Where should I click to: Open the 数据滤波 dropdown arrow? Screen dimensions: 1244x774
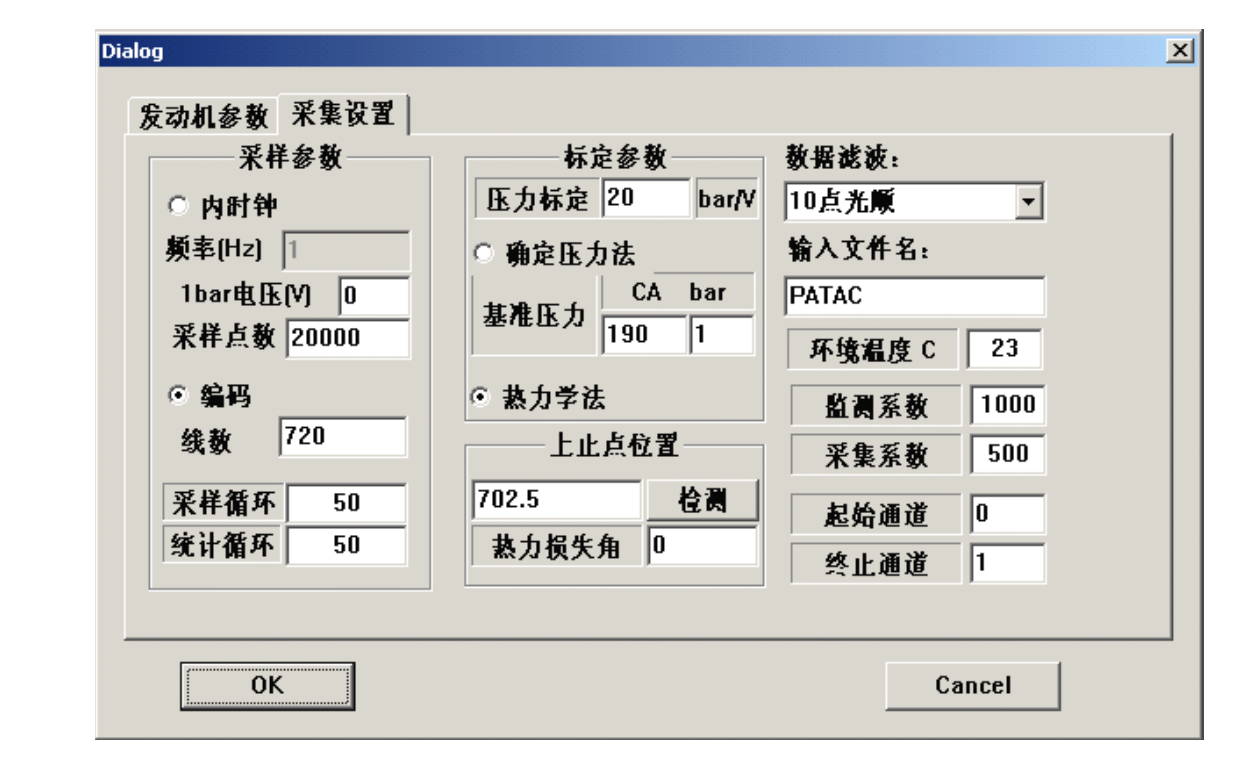pyautogui.click(x=1027, y=201)
